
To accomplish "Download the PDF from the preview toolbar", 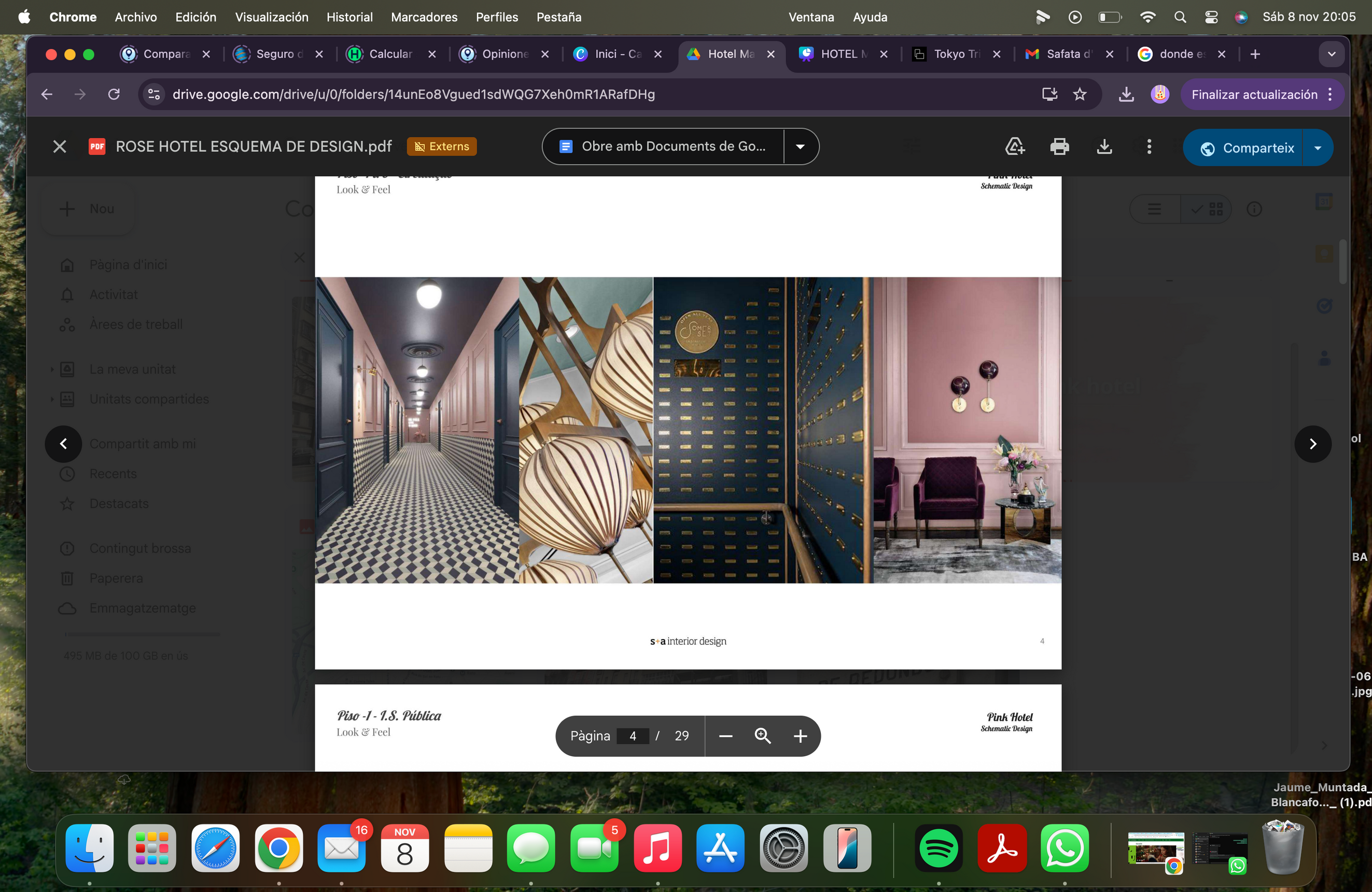I will point(1104,147).
